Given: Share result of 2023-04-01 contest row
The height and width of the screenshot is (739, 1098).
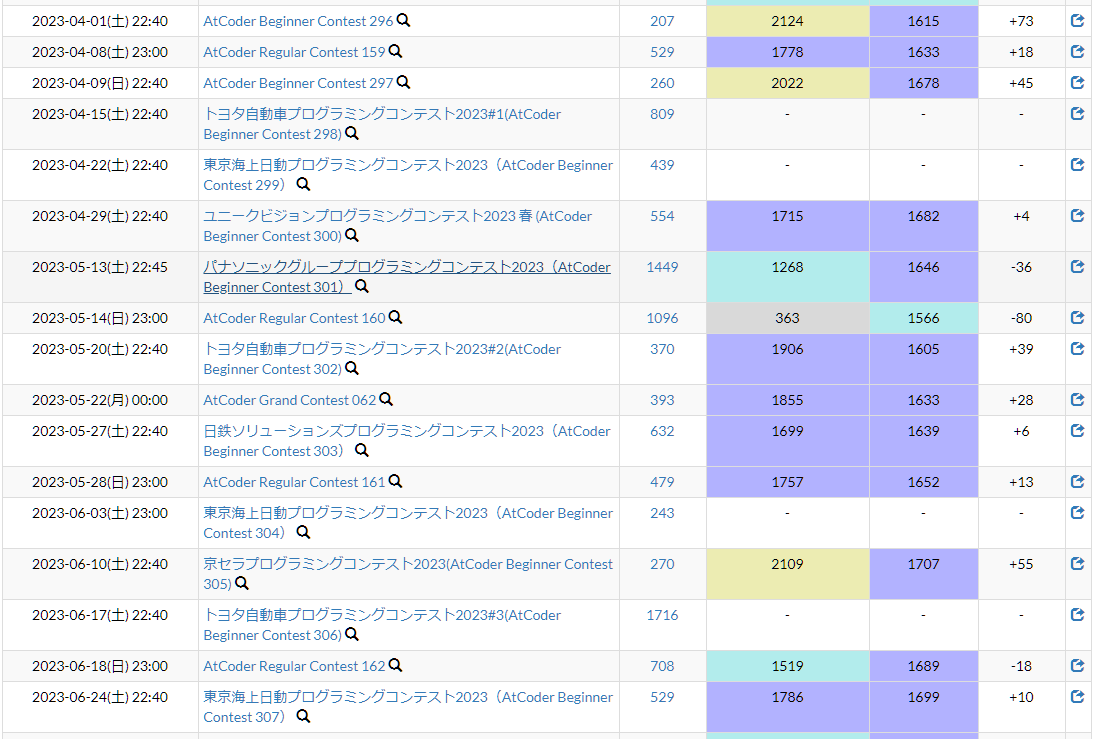Looking at the screenshot, I should (1078, 21).
